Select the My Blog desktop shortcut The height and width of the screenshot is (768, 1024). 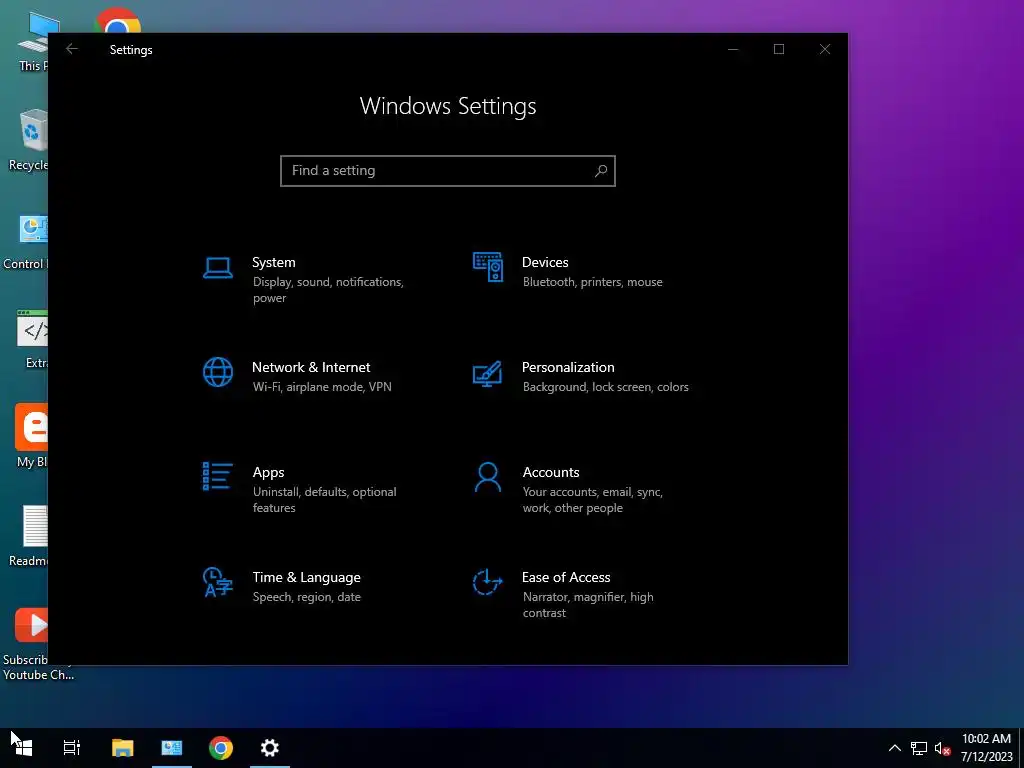click(x=31, y=436)
